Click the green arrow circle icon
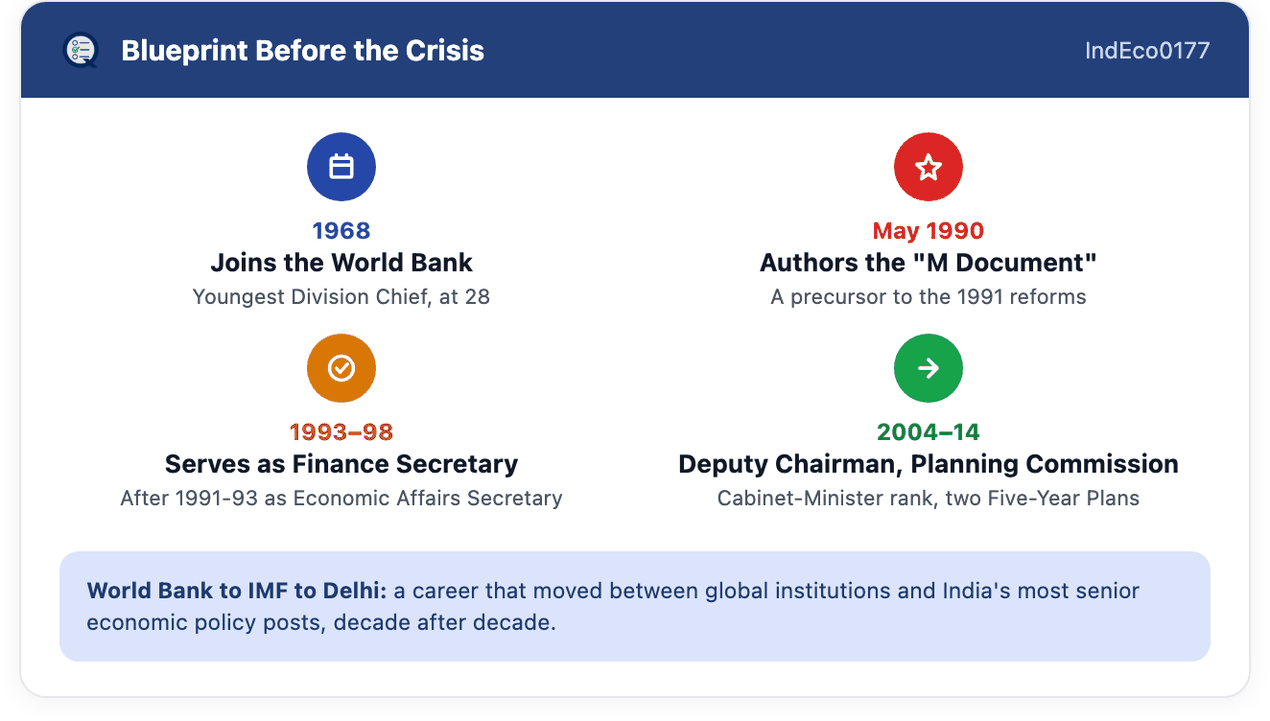The width and height of the screenshot is (1270, 721). click(928, 369)
